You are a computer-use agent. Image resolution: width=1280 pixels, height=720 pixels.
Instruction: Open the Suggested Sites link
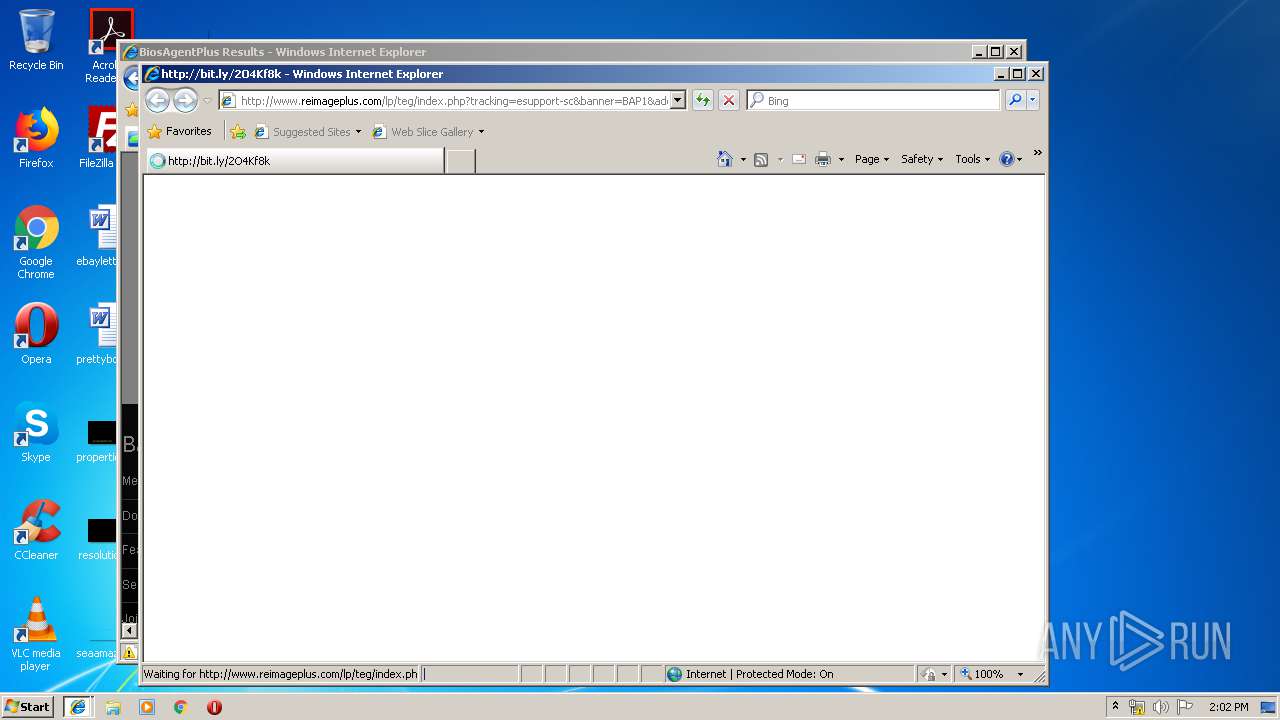tap(308, 131)
